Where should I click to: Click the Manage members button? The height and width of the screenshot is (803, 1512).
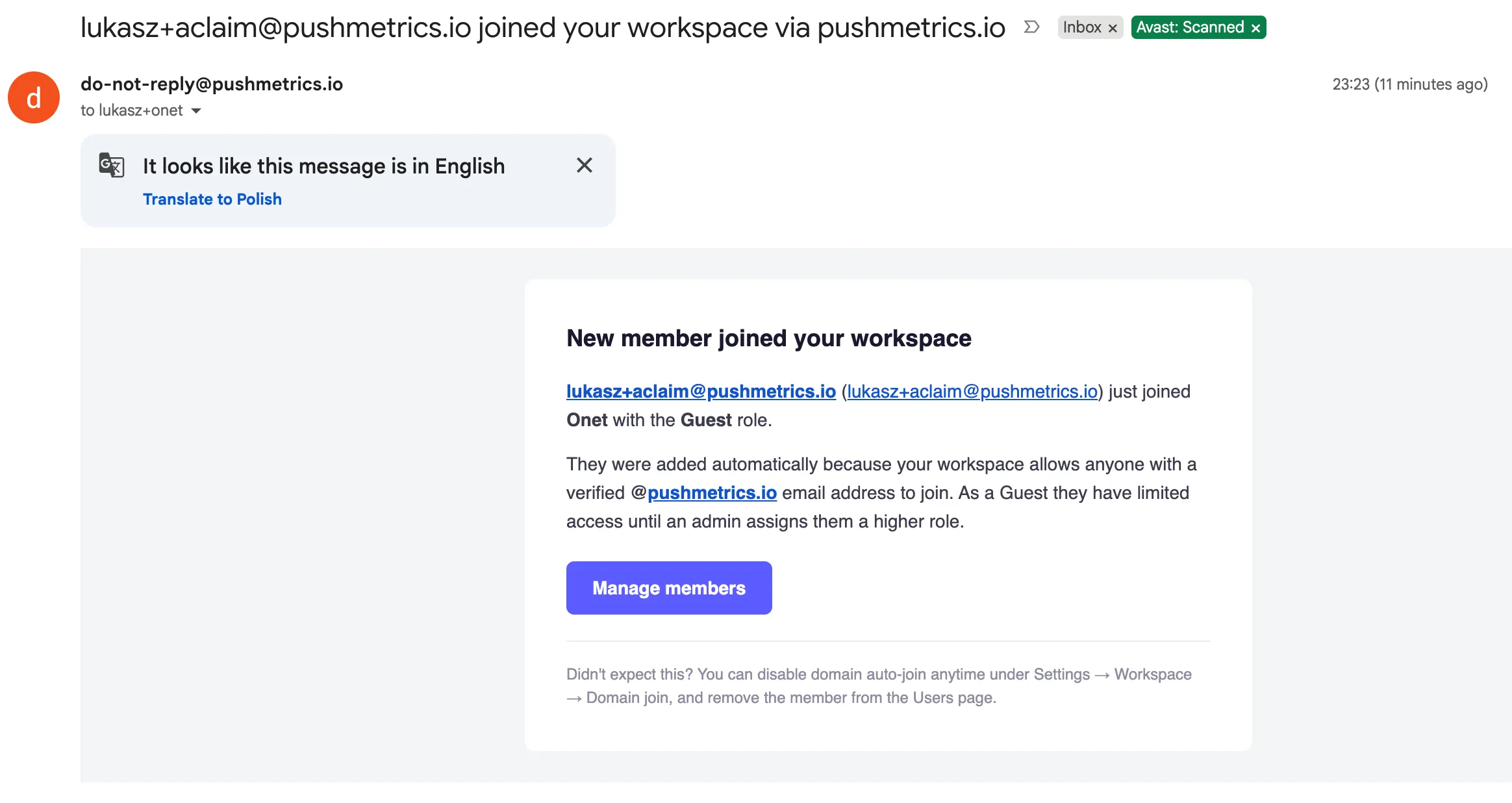coord(669,588)
